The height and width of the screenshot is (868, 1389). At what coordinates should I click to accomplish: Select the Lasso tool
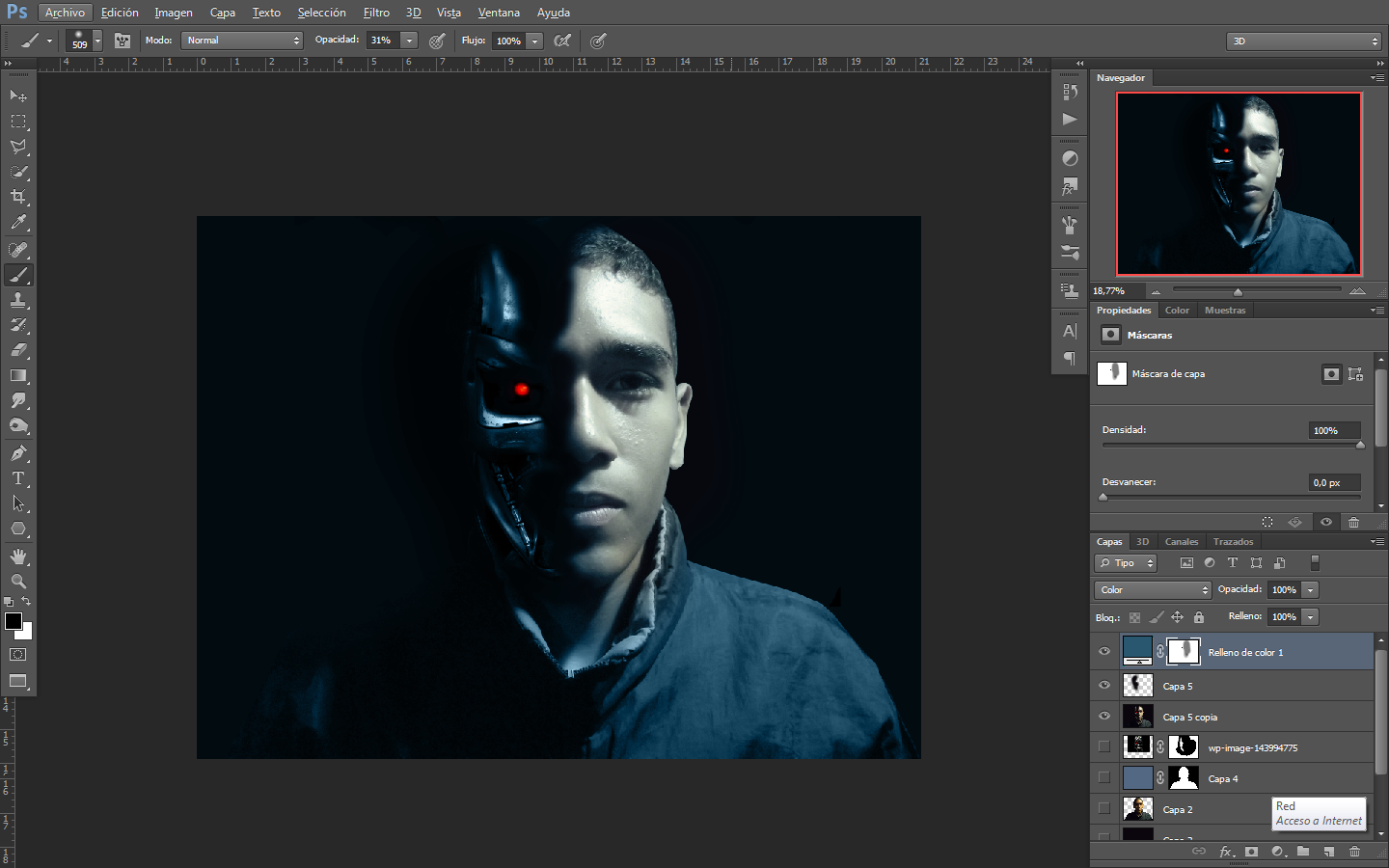click(18, 147)
